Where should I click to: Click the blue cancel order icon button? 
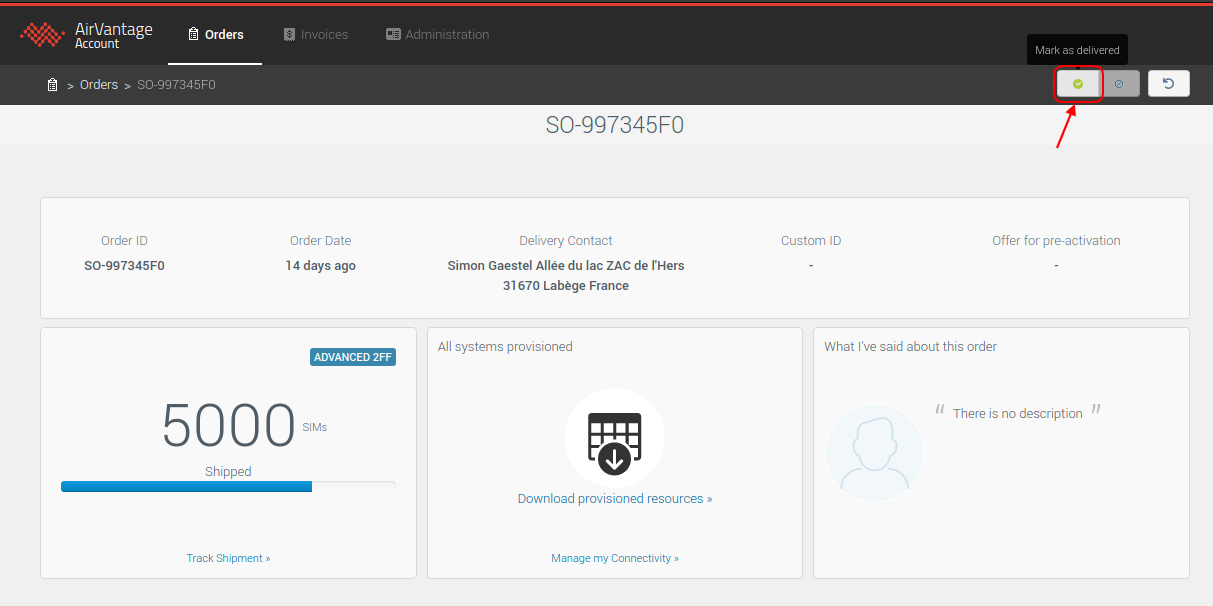[x=1119, y=84]
